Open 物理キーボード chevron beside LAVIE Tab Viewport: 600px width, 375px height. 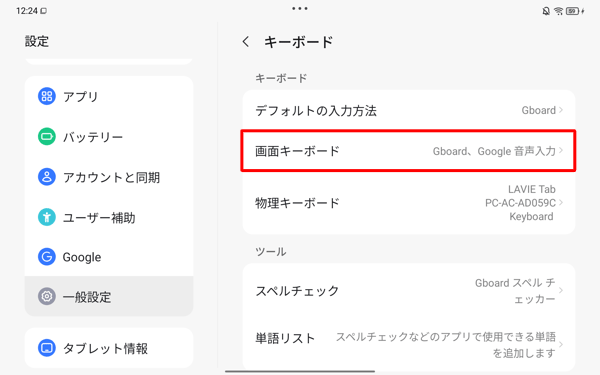tap(561, 202)
